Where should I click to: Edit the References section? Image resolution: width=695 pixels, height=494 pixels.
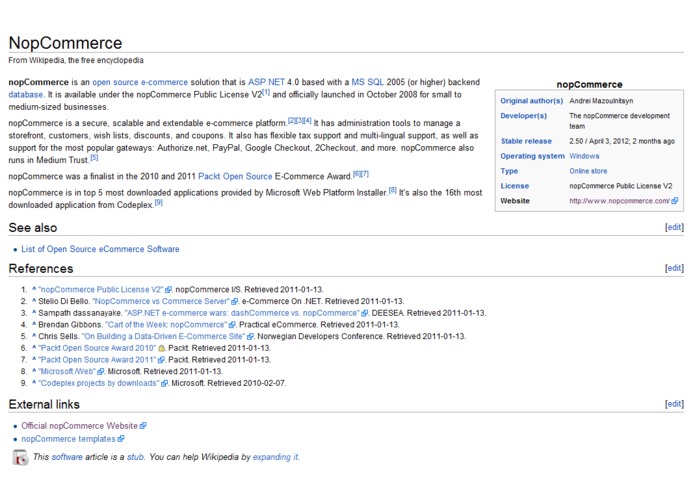[674, 268]
